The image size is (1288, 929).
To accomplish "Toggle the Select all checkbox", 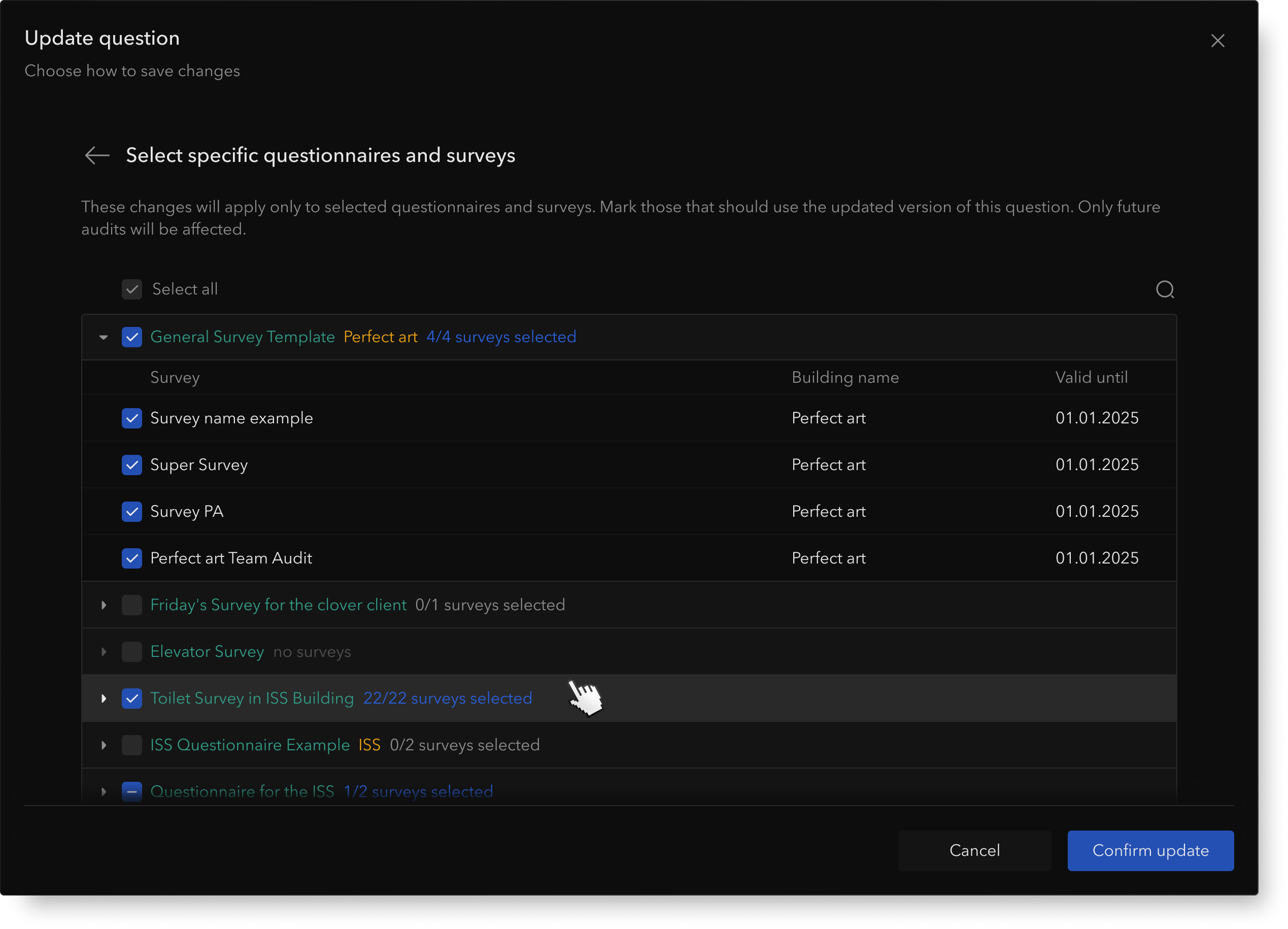I will coord(132,289).
